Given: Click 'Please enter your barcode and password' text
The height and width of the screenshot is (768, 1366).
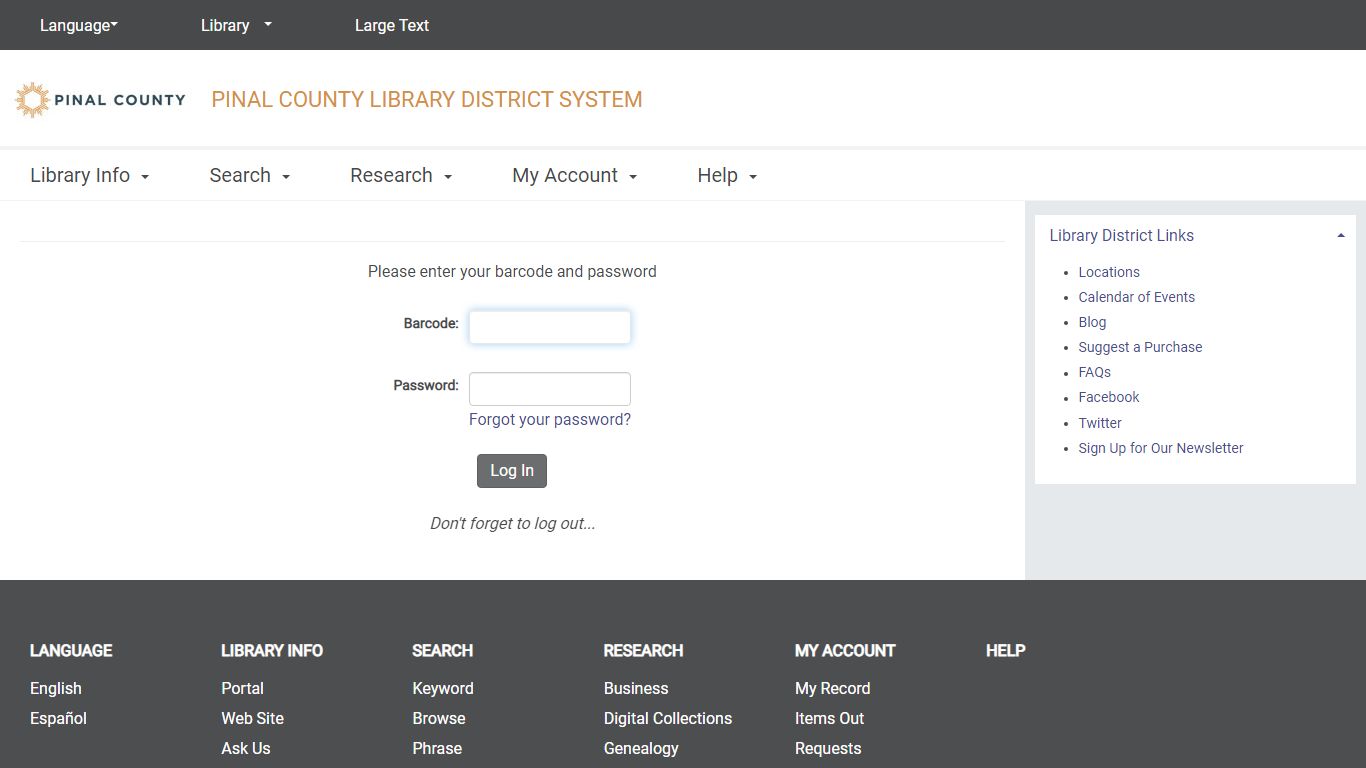Looking at the screenshot, I should tap(512, 272).
